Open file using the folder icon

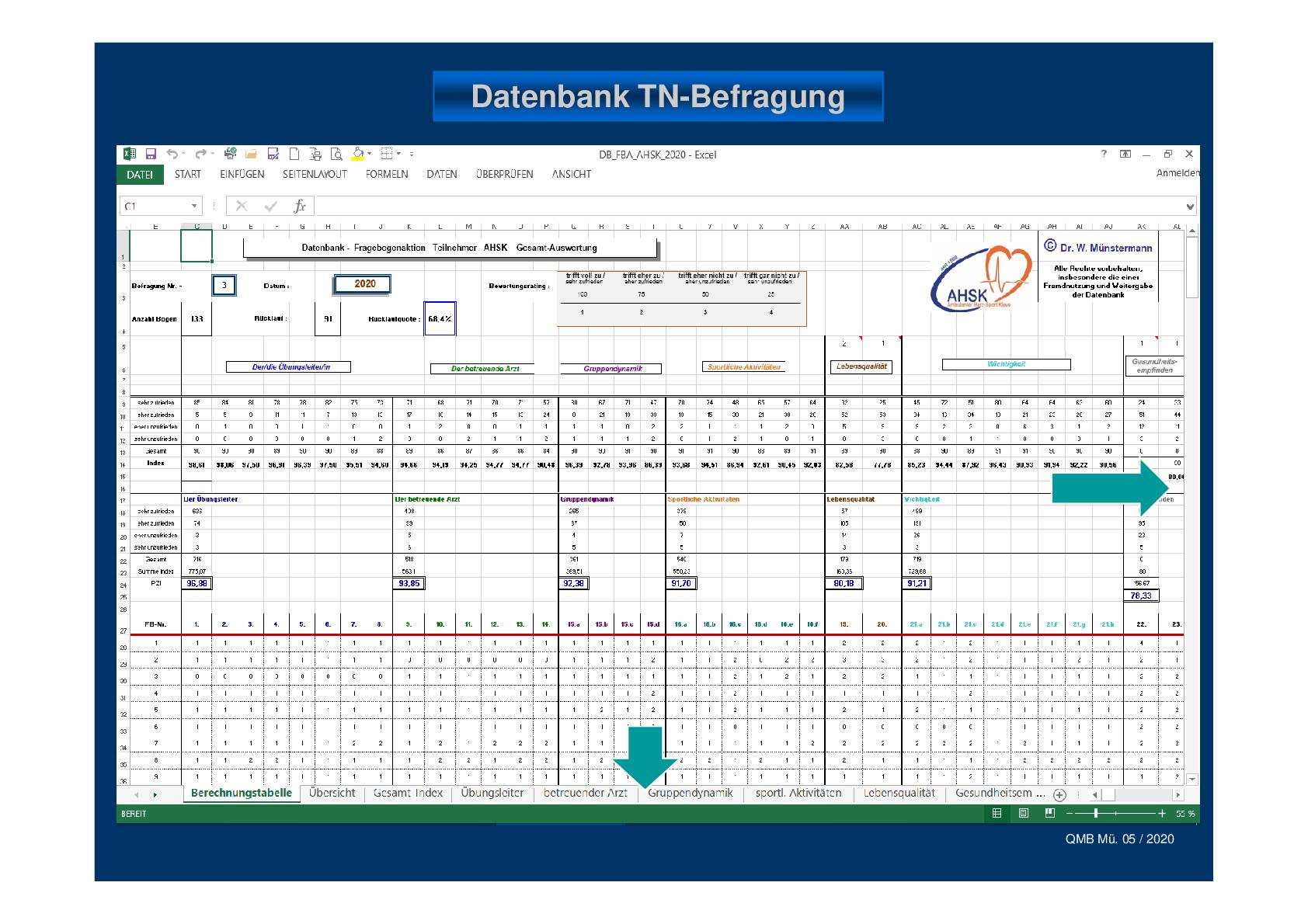(x=251, y=155)
